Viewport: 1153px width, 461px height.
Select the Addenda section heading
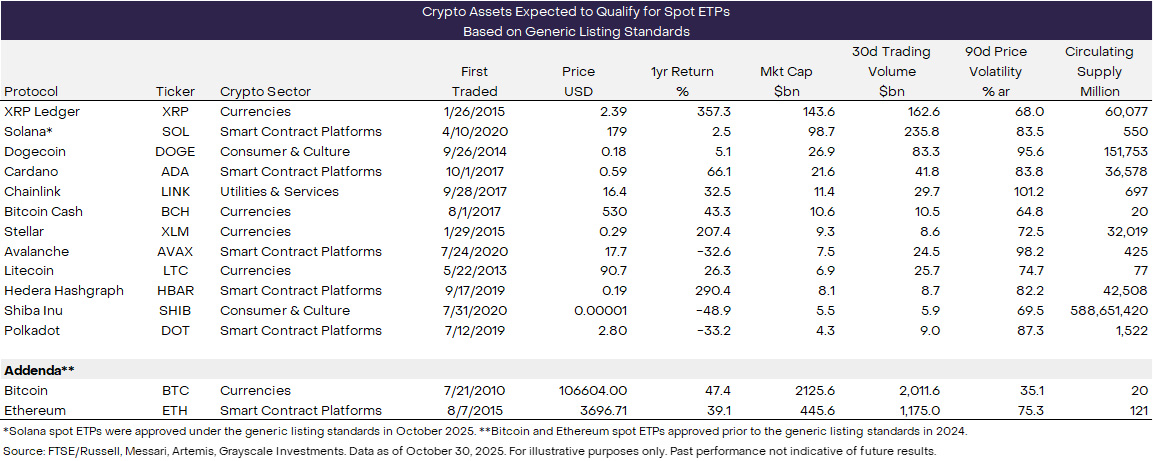coord(40,370)
